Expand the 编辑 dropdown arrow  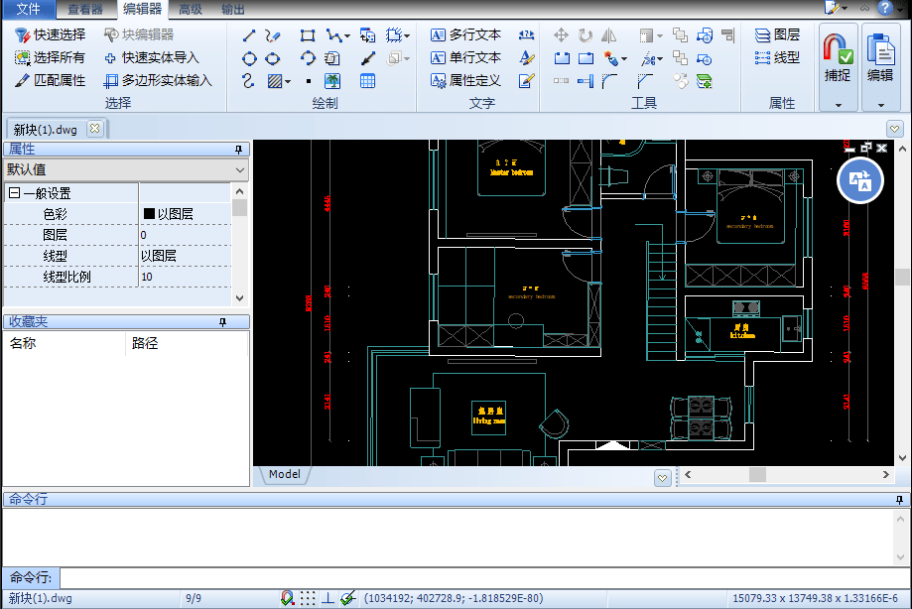pyautogui.click(x=881, y=105)
